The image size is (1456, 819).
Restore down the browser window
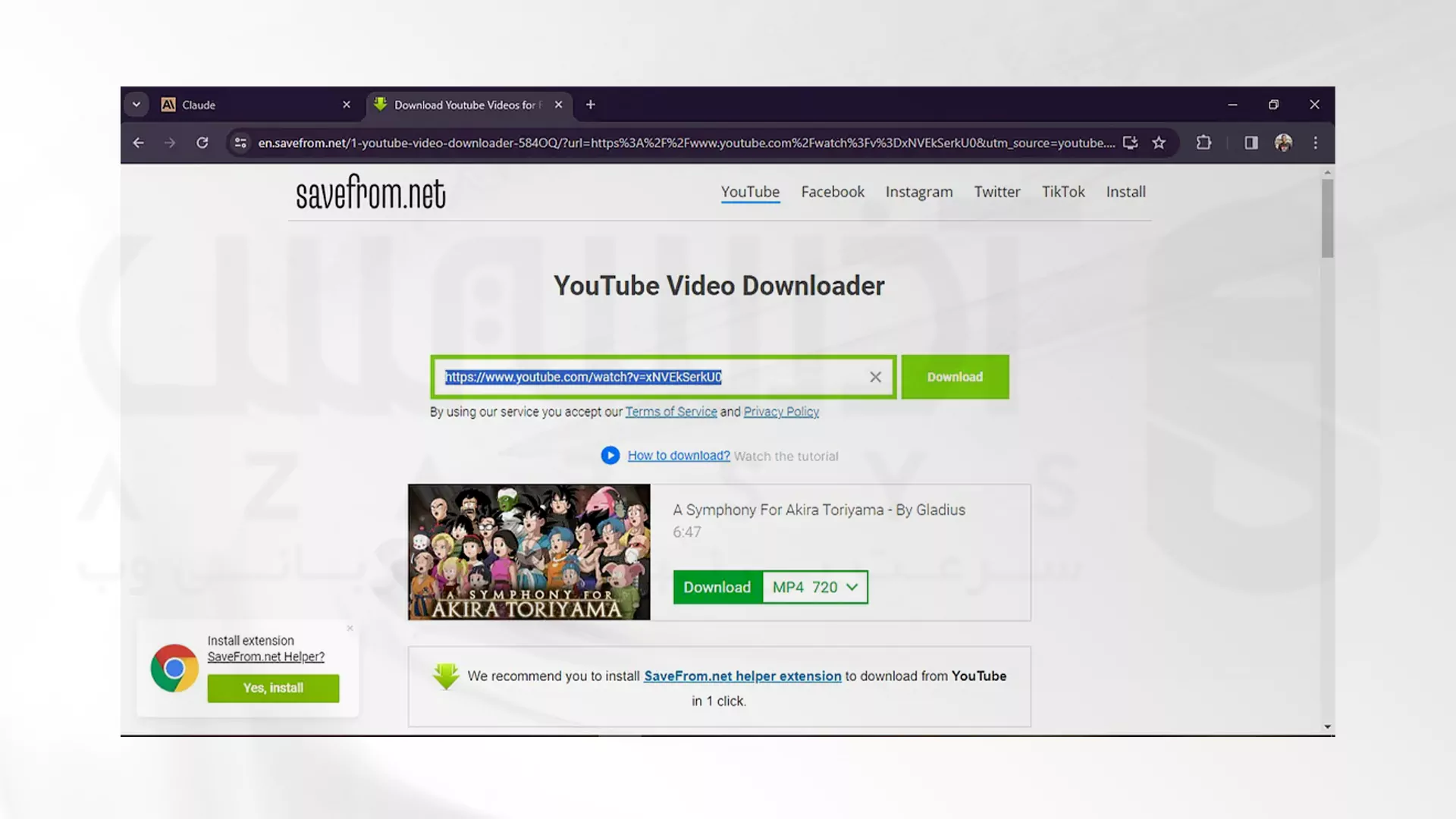pyautogui.click(x=1273, y=105)
